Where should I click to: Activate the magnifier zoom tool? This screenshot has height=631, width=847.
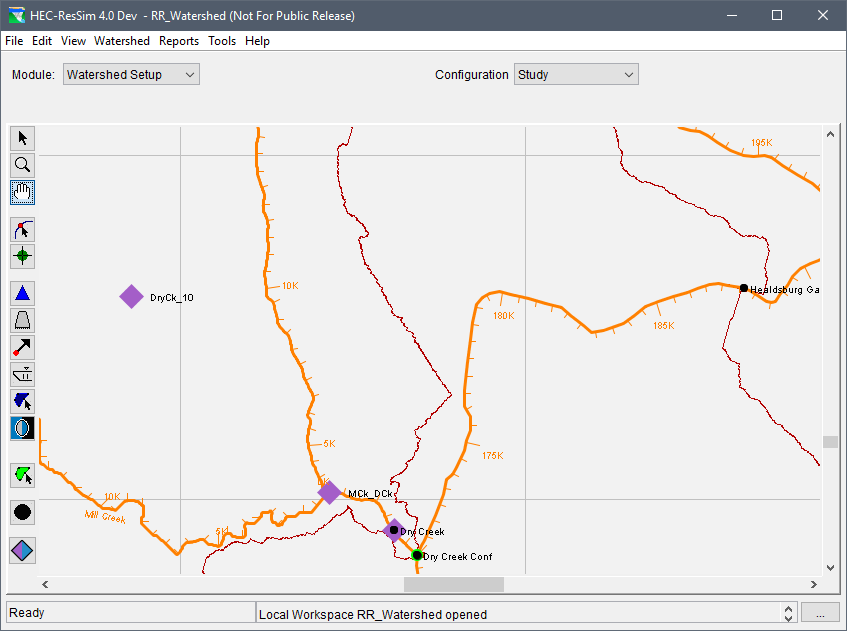22,165
